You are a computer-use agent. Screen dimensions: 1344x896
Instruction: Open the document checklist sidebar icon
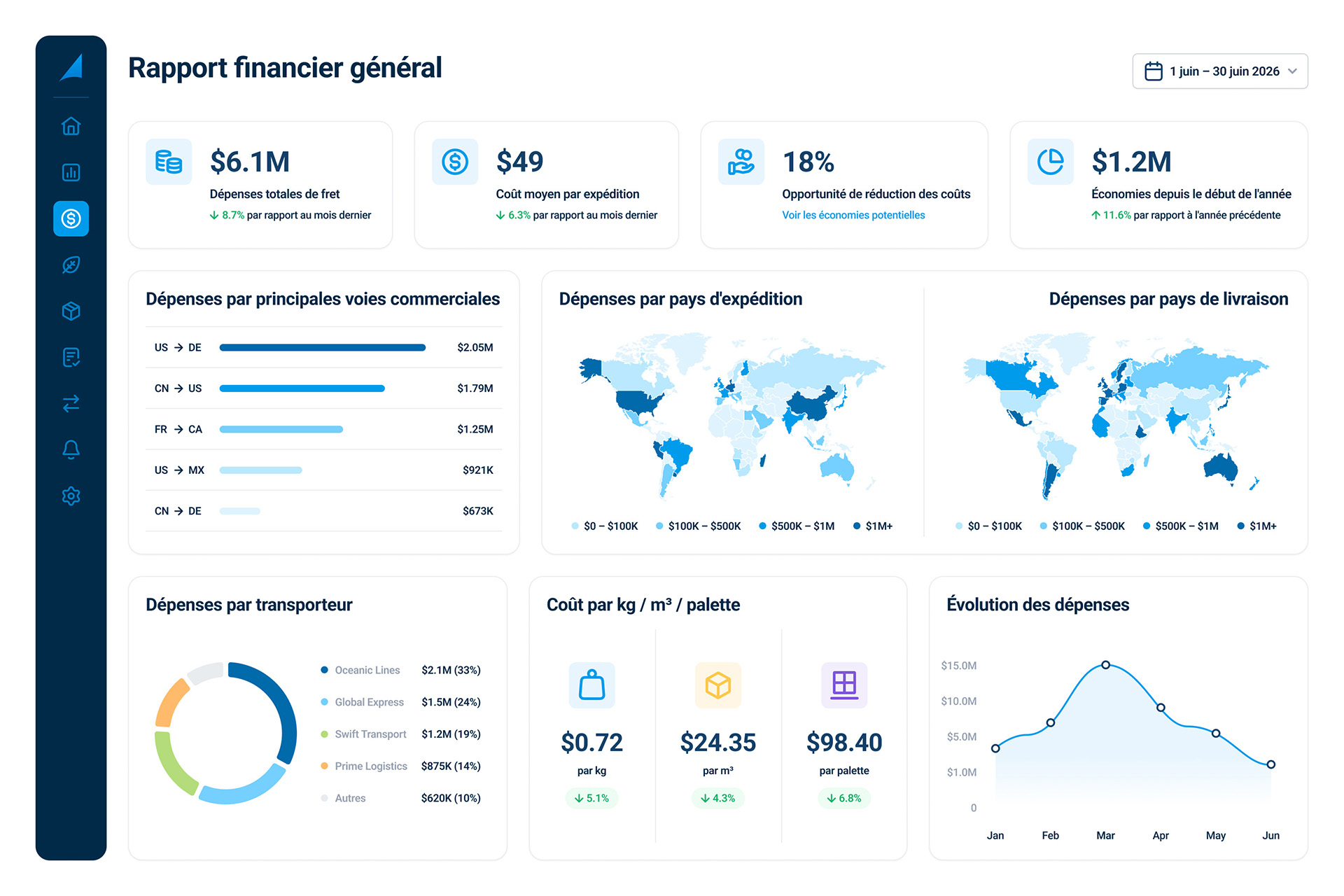[71, 357]
